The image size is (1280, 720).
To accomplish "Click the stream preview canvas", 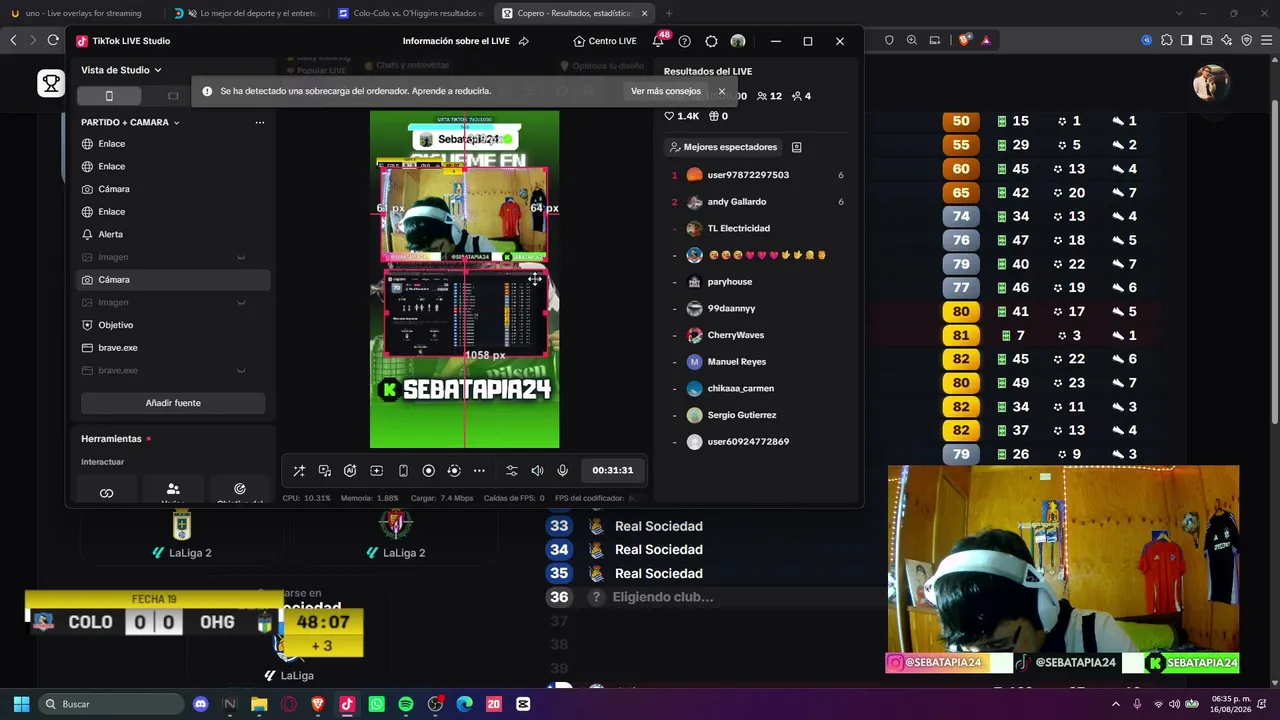I will pyautogui.click(x=465, y=279).
